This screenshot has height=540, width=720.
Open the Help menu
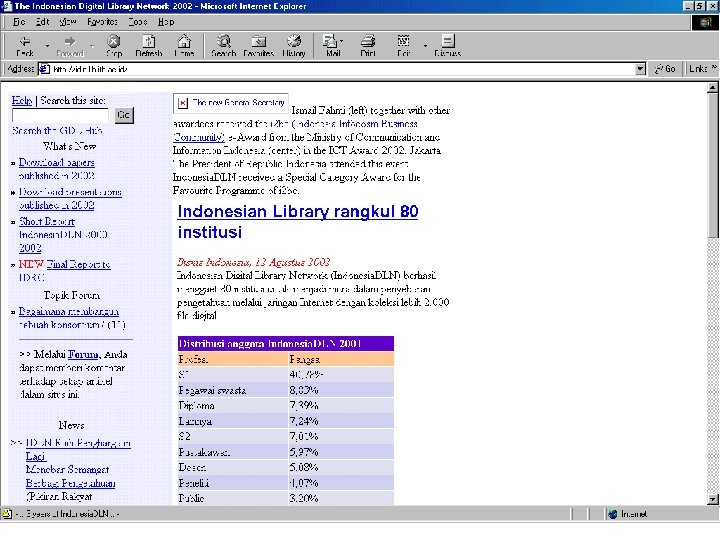166,22
